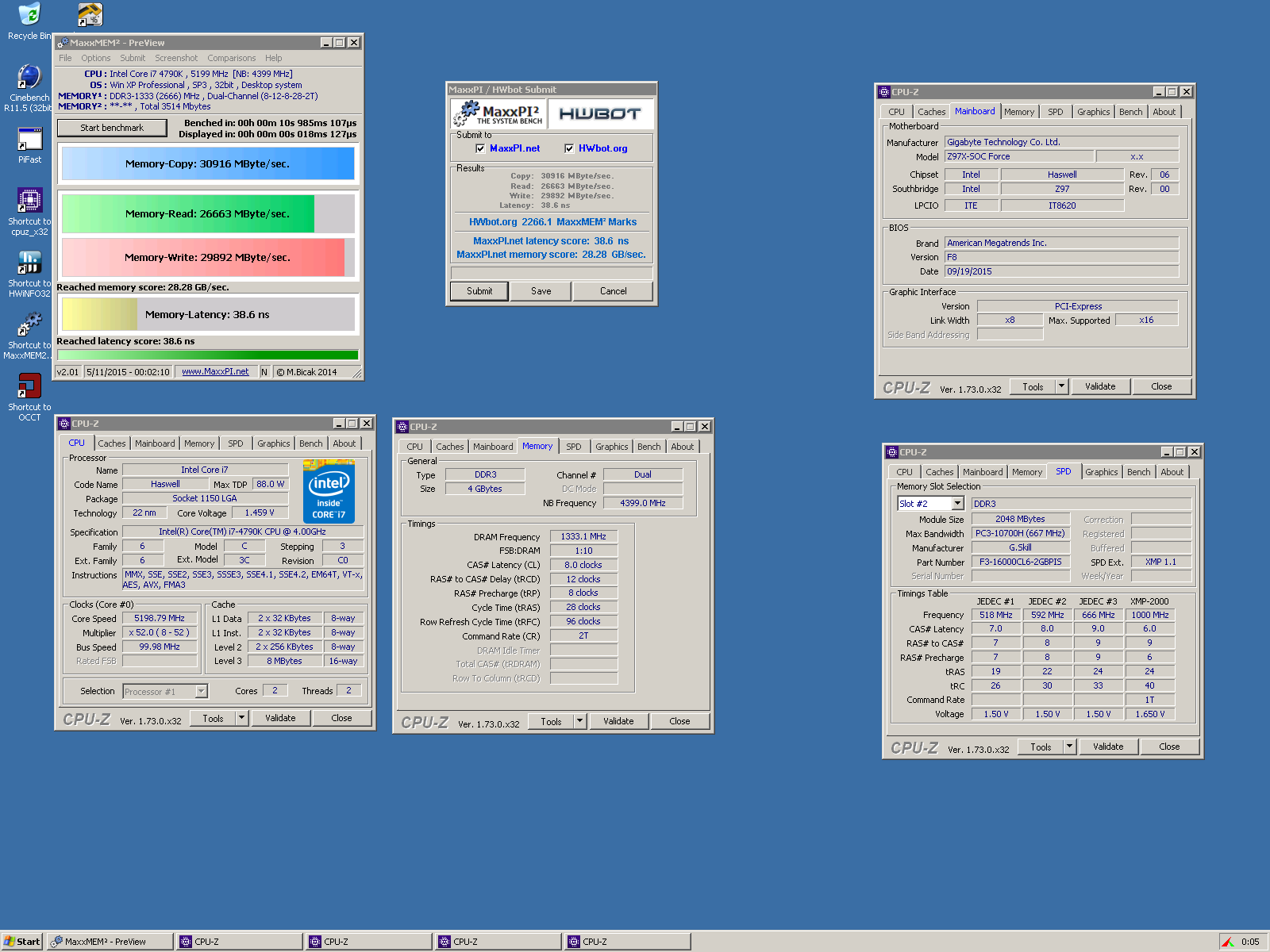Click the MaxxMEM² - PreView taskbar button
Image resolution: width=1270 pixels, height=952 pixels.
[x=110, y=942]
